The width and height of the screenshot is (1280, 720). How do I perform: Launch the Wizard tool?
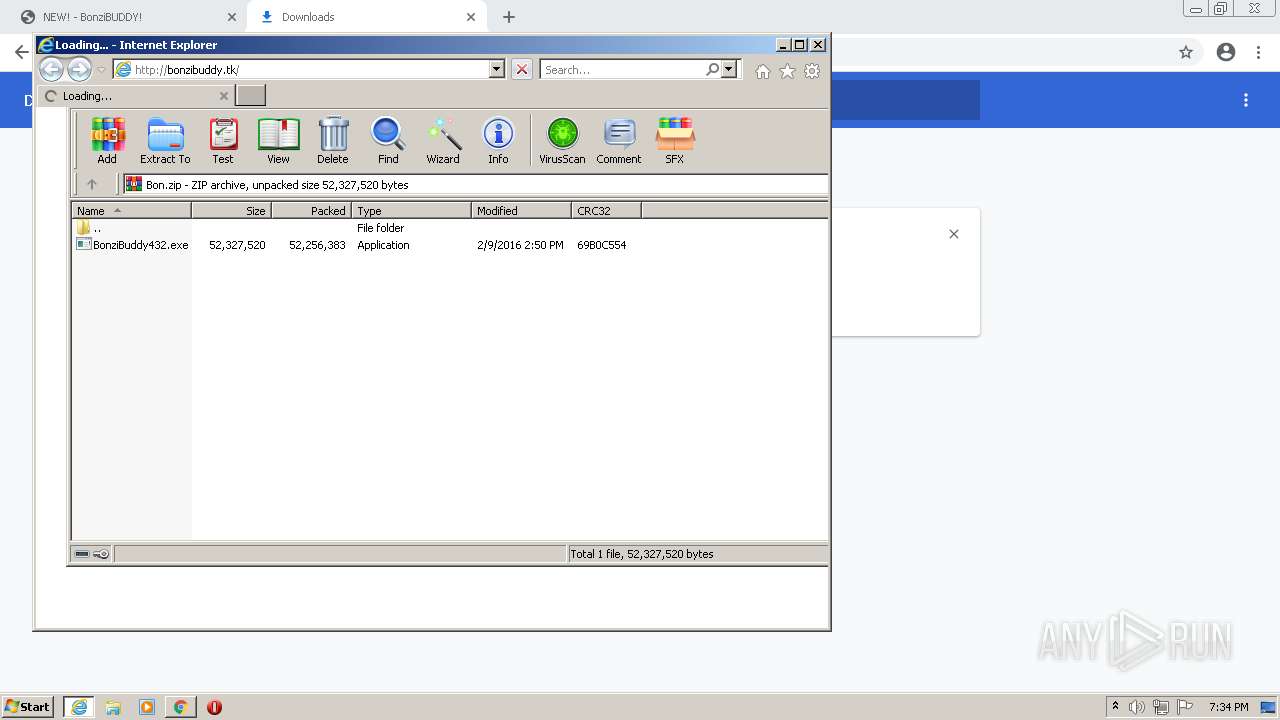pos(443,141)
